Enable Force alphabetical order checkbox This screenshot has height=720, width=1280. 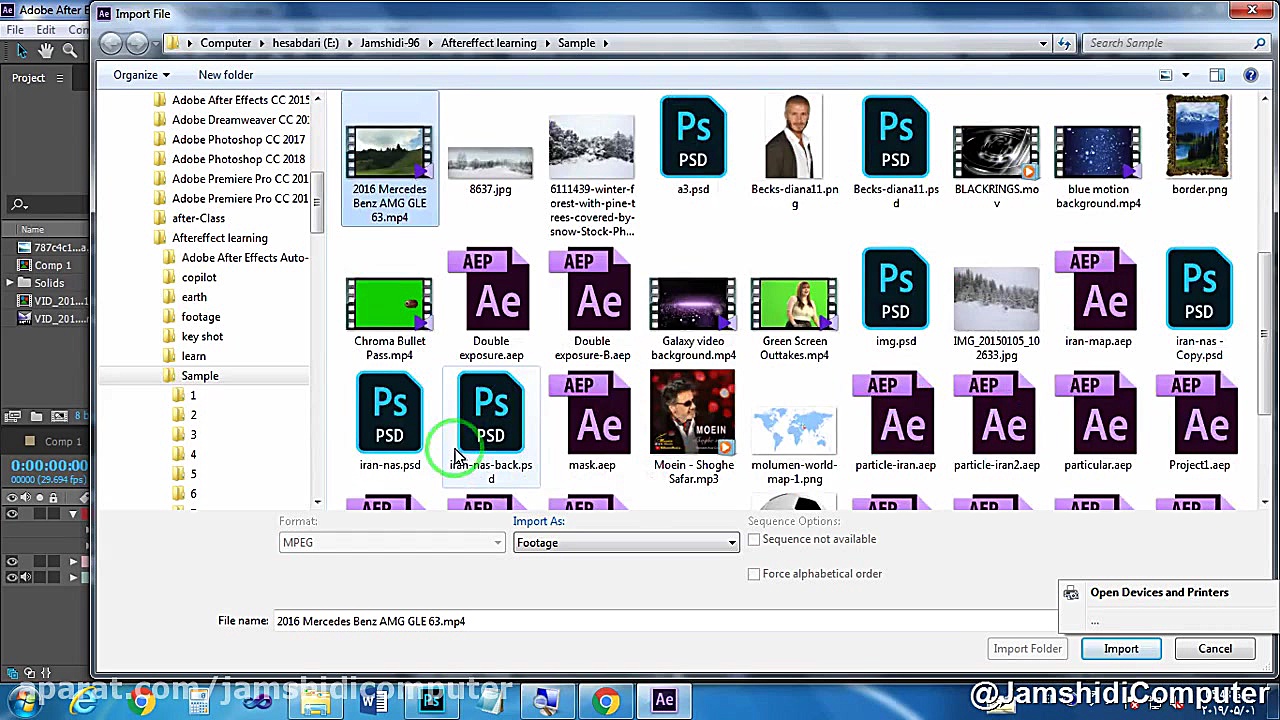754,574
